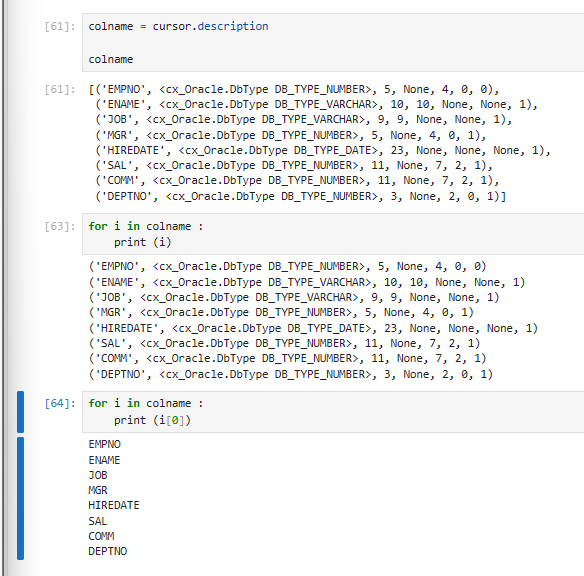Click COMM printed tuple in cell 63 output
Screen dimensions: 584x576
[288, 358]
